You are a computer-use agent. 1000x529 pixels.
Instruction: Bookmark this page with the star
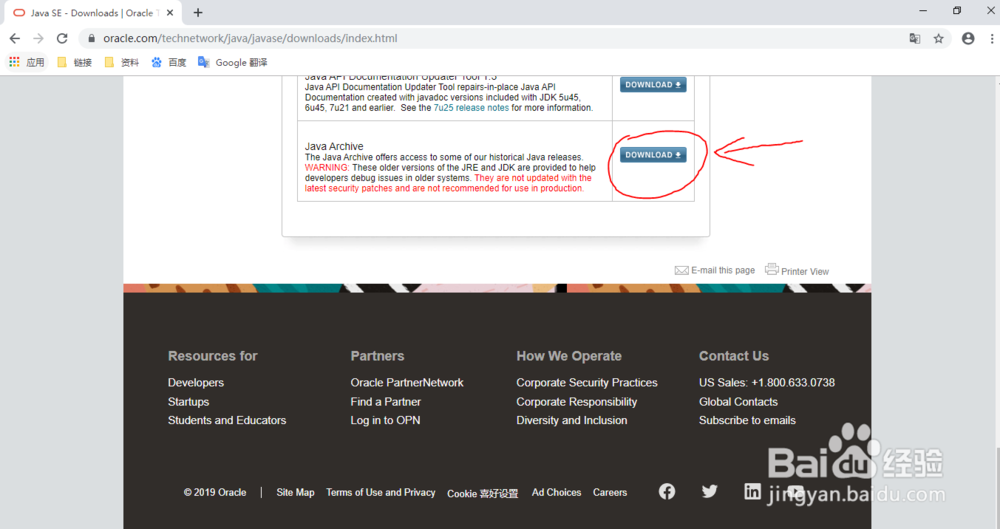[938, 38]
